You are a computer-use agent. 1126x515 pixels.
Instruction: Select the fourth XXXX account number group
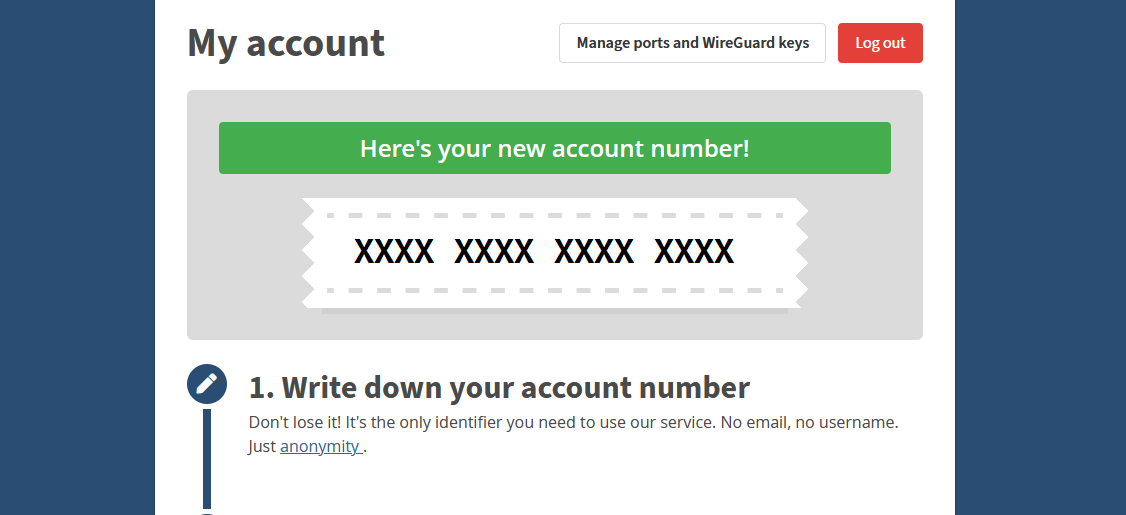[x=694, y=251]
